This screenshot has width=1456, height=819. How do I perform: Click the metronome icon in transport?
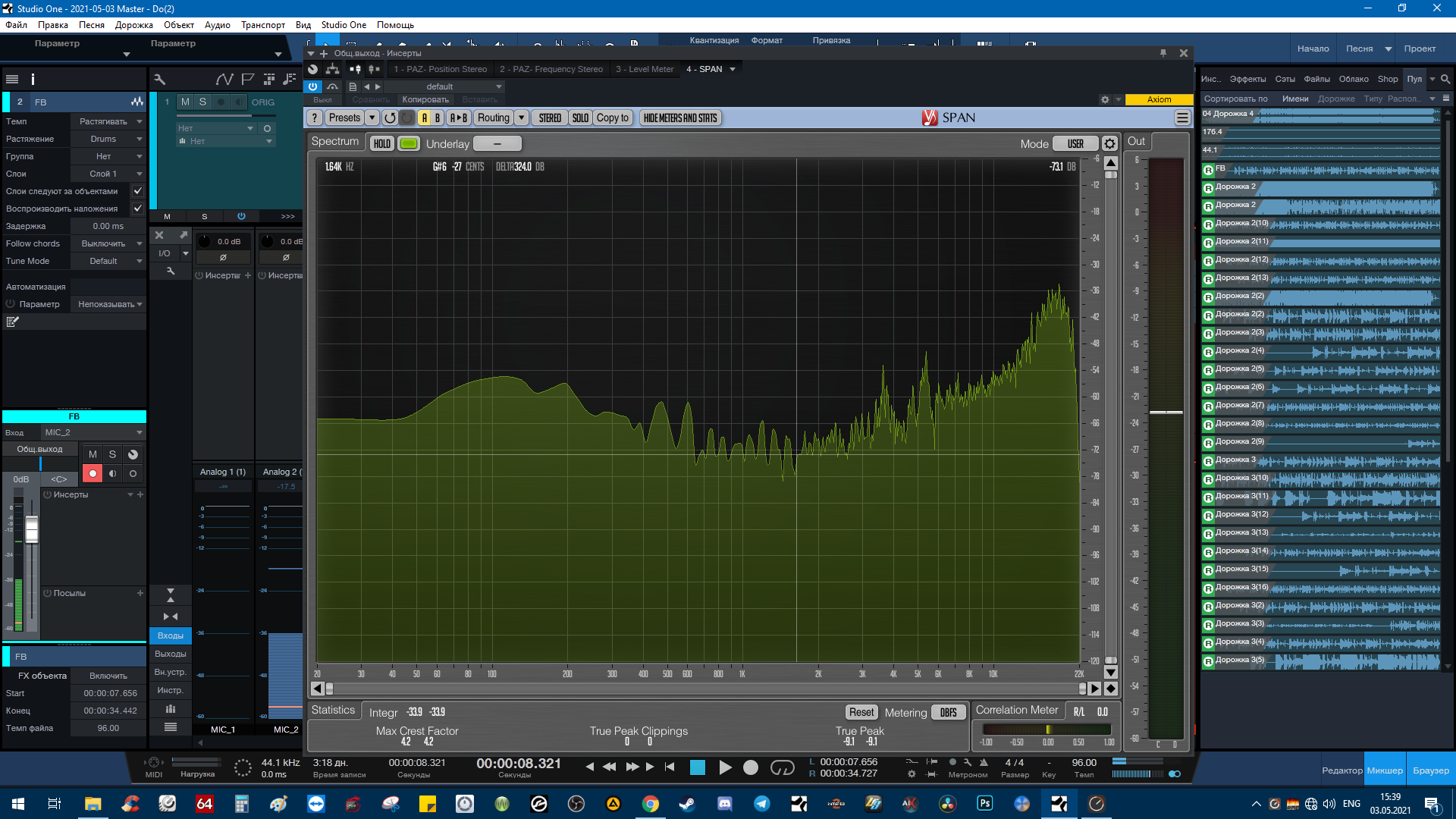[x=984, y=762]
